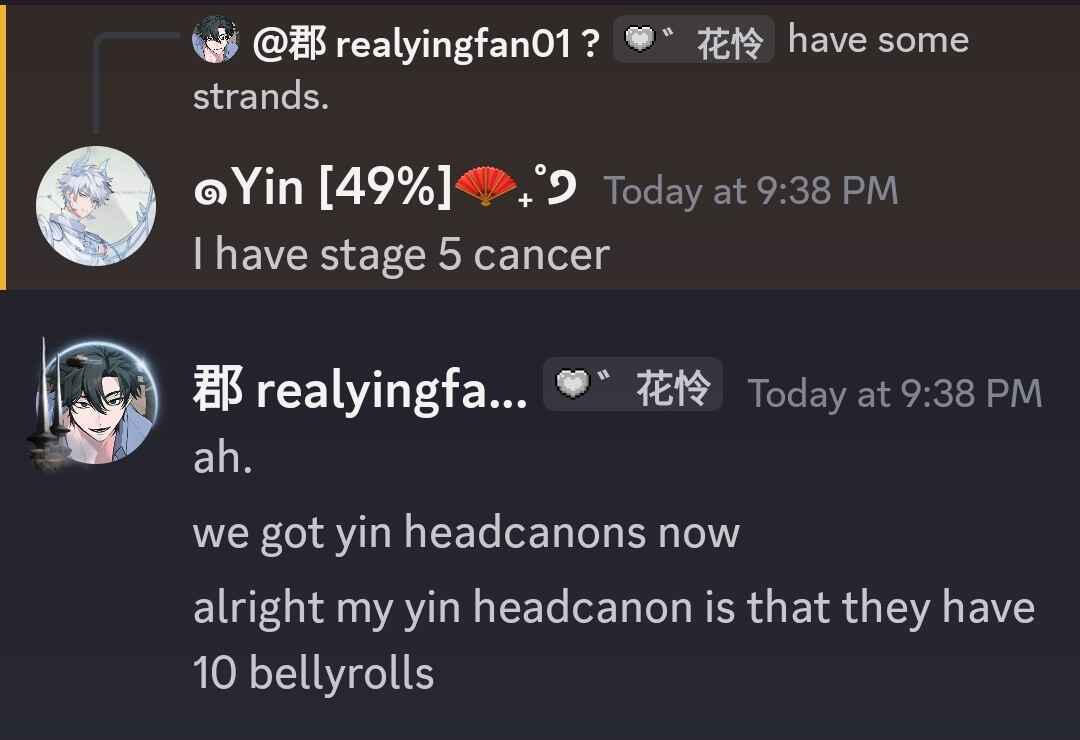This screenshot has width=1080, height=740.
Task: Click the heart icon in reply preview tag
Action: point(640,39)
